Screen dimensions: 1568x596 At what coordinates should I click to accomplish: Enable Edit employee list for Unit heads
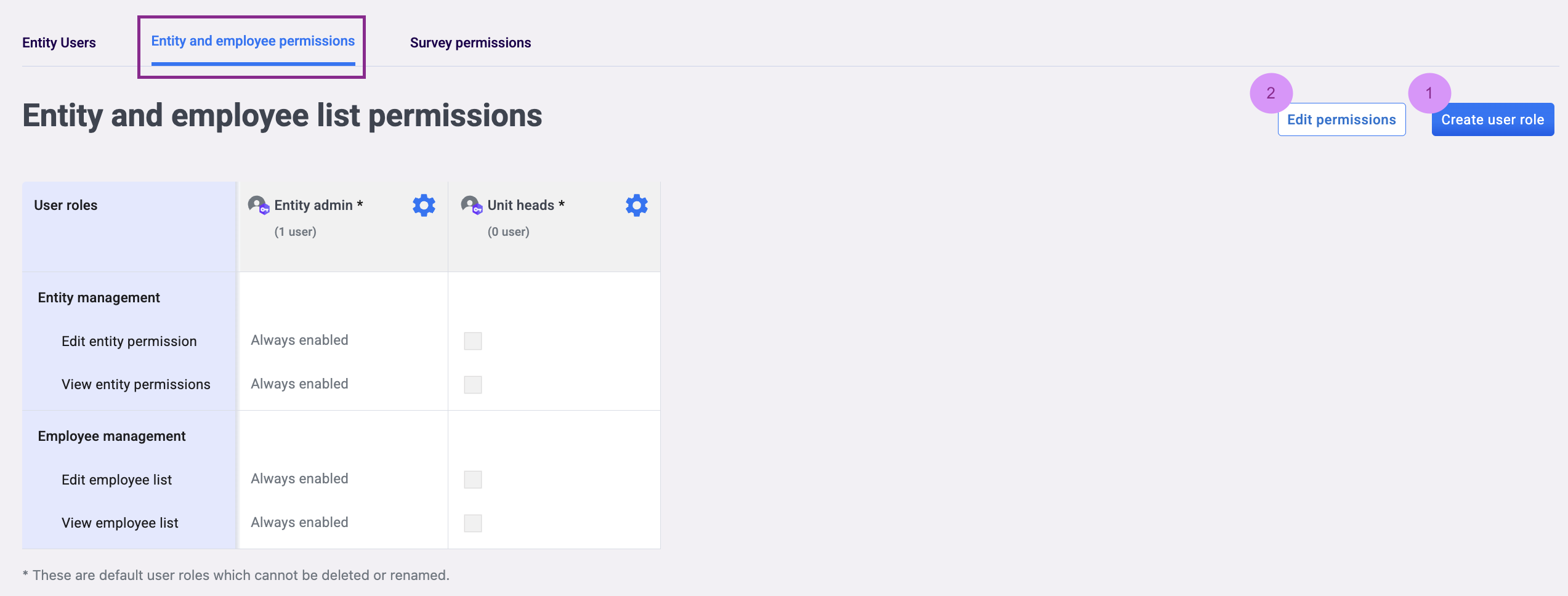point(472,480)
